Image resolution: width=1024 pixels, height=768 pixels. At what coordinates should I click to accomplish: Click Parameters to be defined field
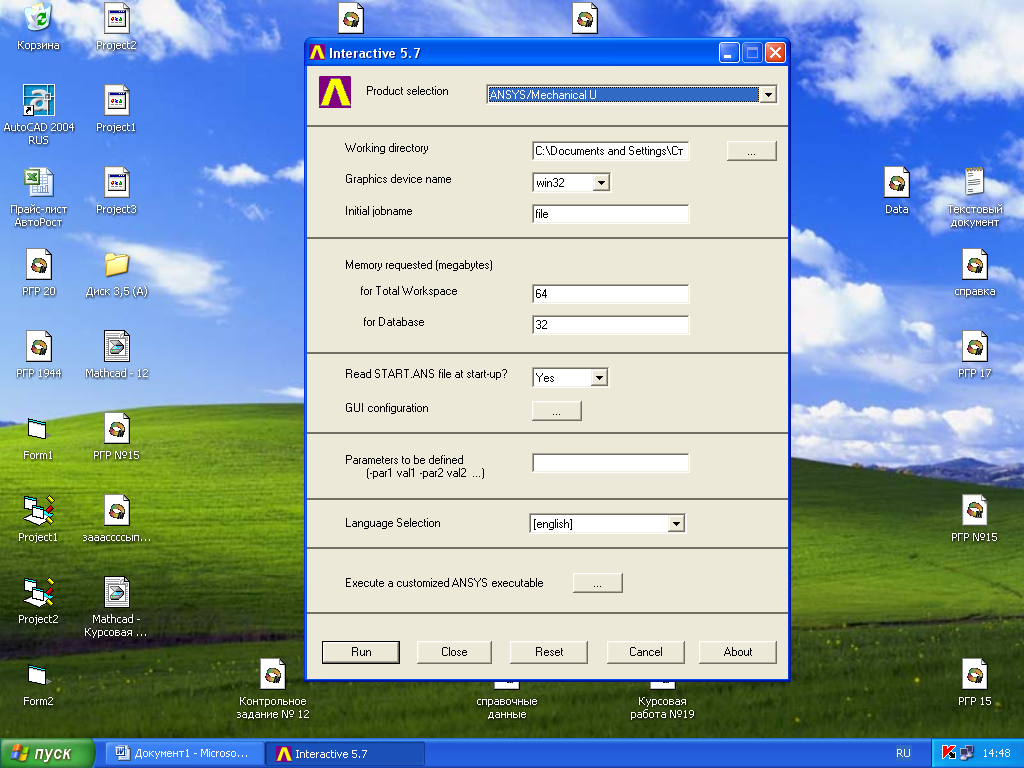pos(611,463)
